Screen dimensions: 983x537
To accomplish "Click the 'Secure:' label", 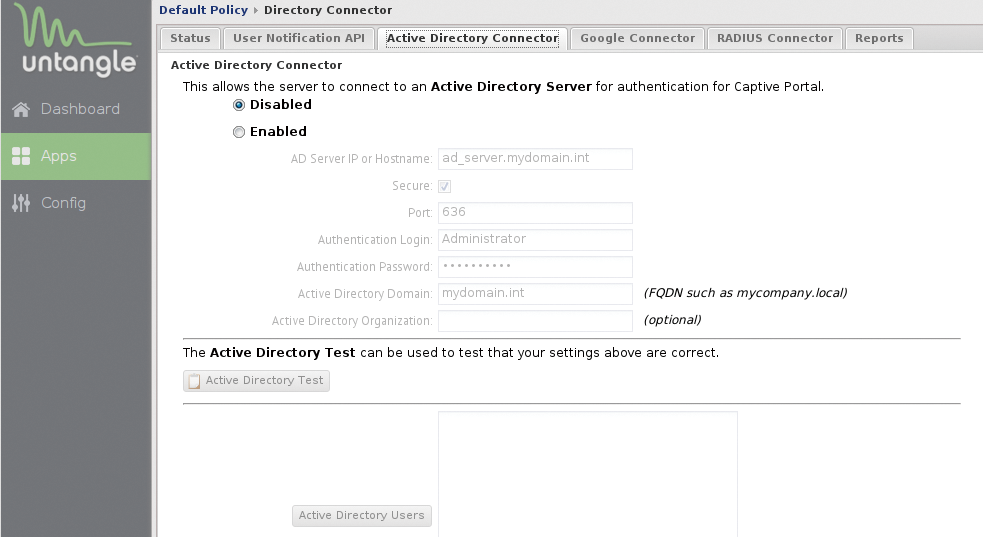I will [412, 186].
